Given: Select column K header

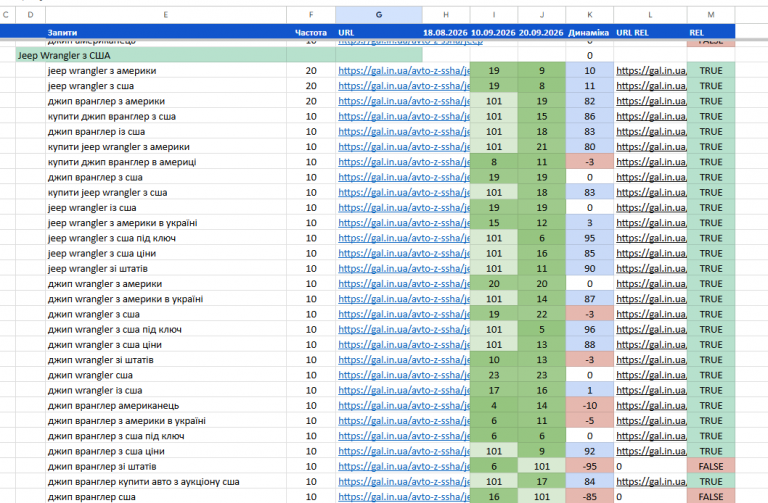Looking at the screenshot, I should (590, 15).
